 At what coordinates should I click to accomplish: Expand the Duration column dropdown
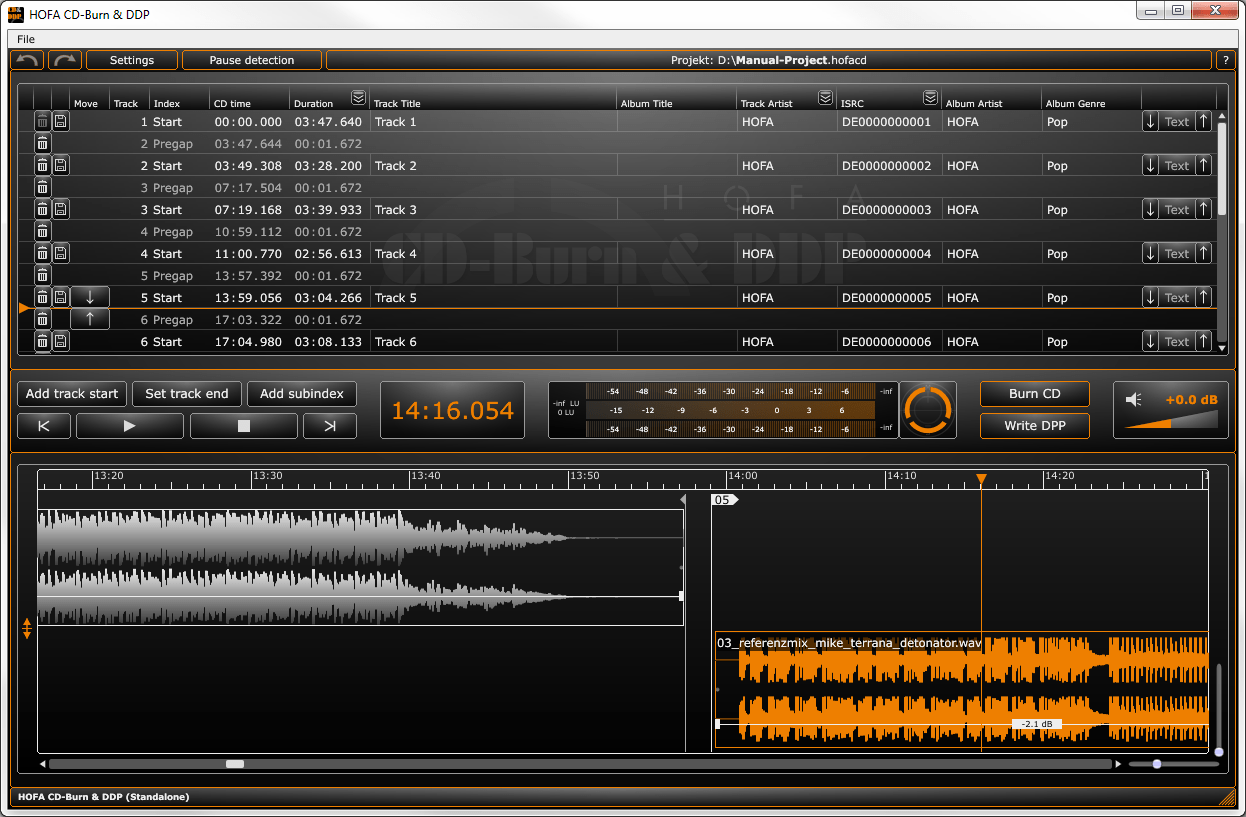pyautogui.click(x=358, y=97)
